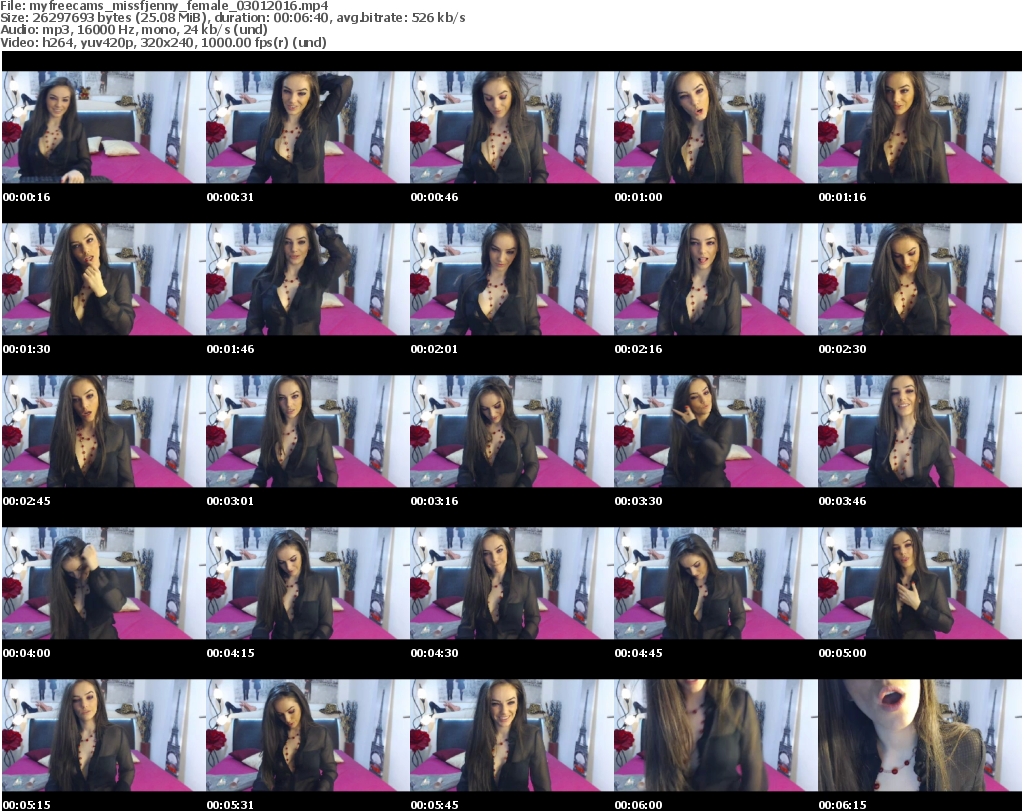The height and width of the screenshot is (811, 1024).
Task: Click the 00:05:31 timestamp label
Action: click(x=231, y=805)
